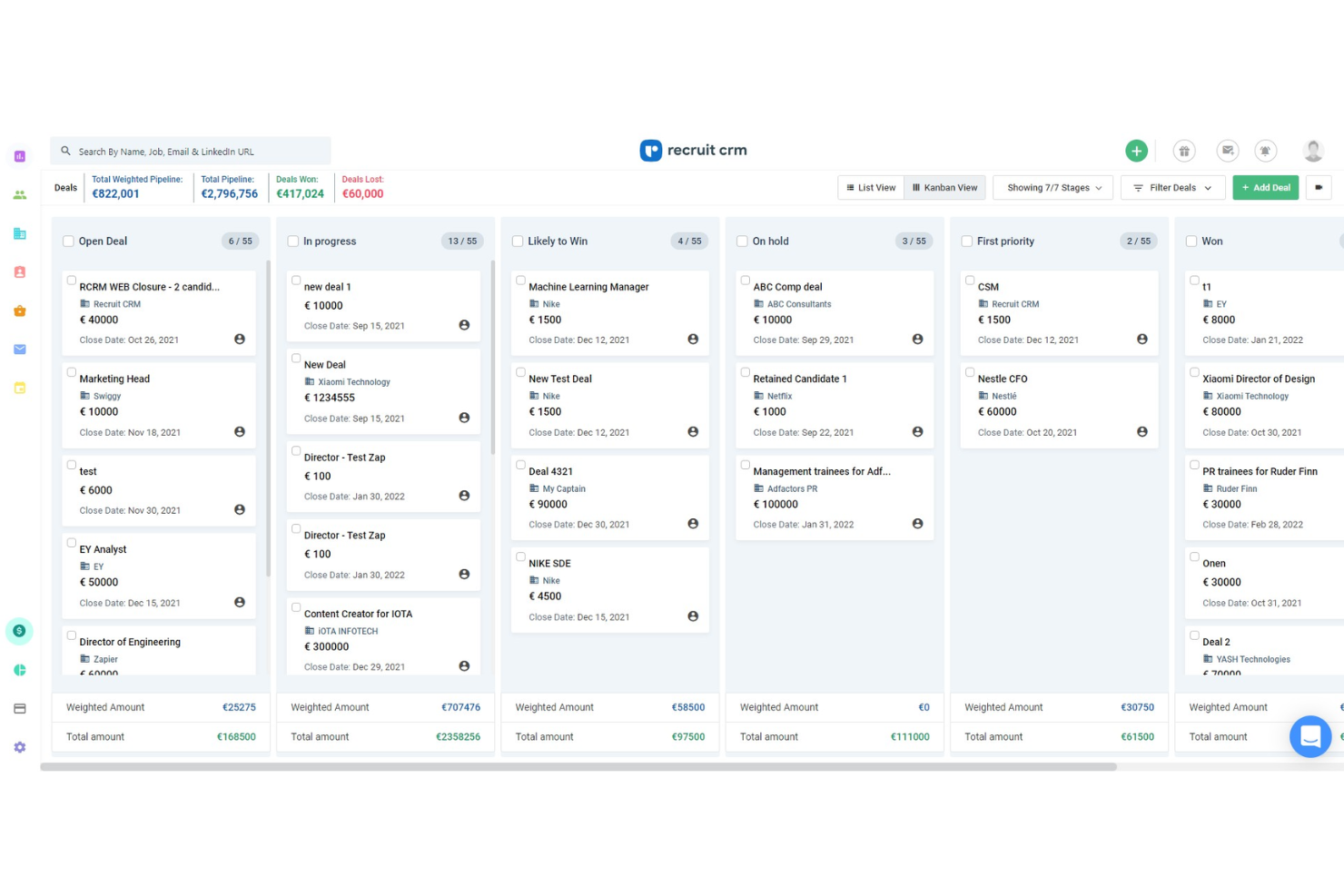This screenshot has height=896, width=1344.
Task: Click the horizontal board scrollbar
Action: tap(578, 767)
